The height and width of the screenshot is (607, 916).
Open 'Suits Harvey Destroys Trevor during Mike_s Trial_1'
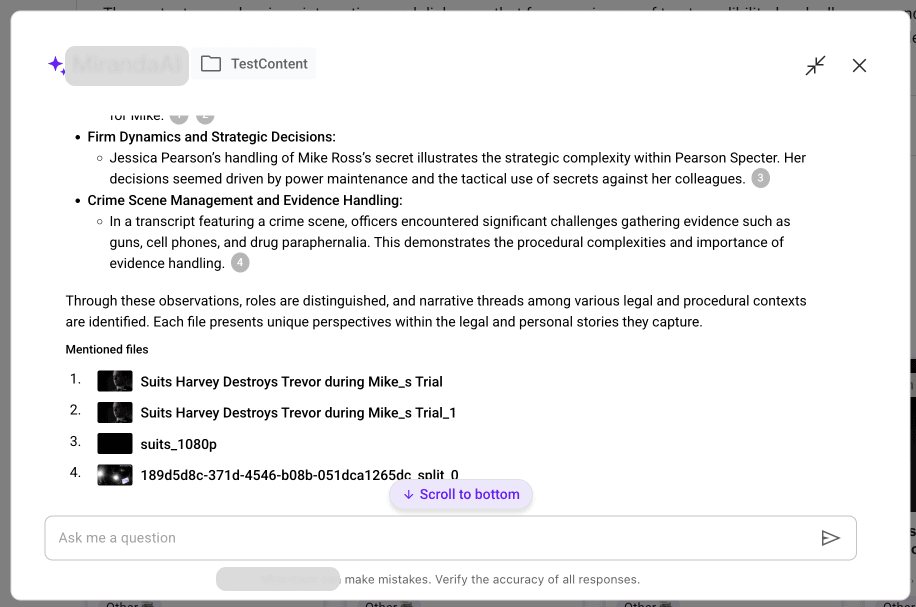point(298,412)
